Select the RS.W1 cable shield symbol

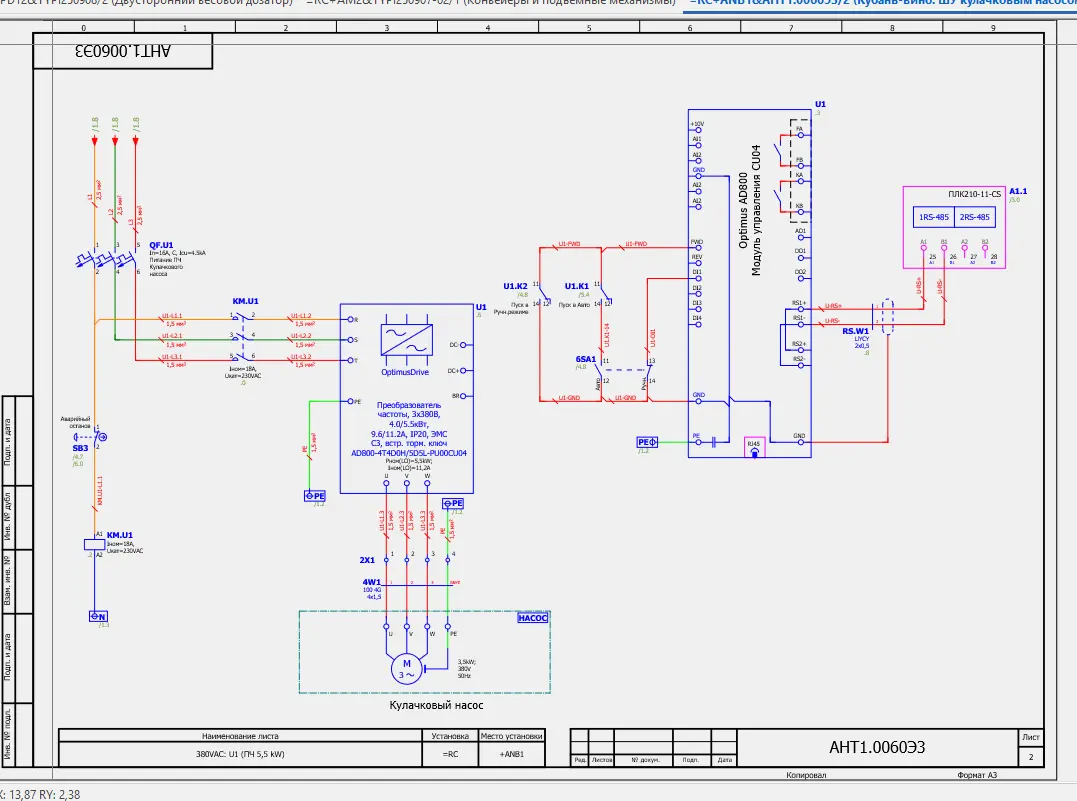click(x=887, y=317)
